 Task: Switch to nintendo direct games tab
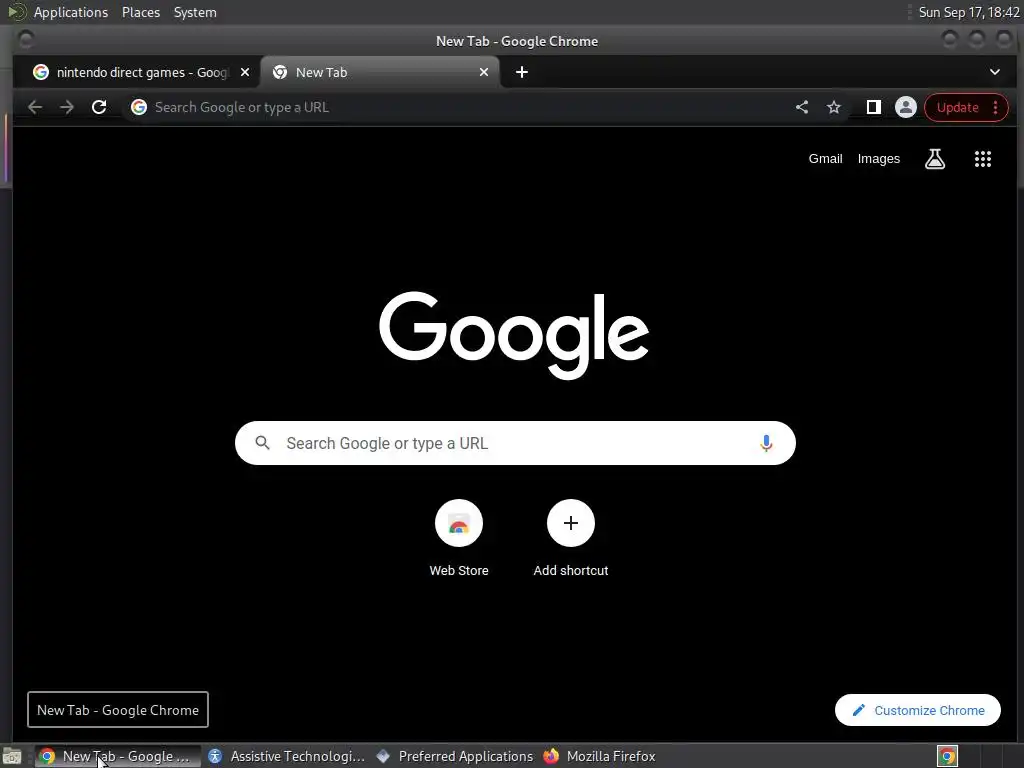click(136, 72)
